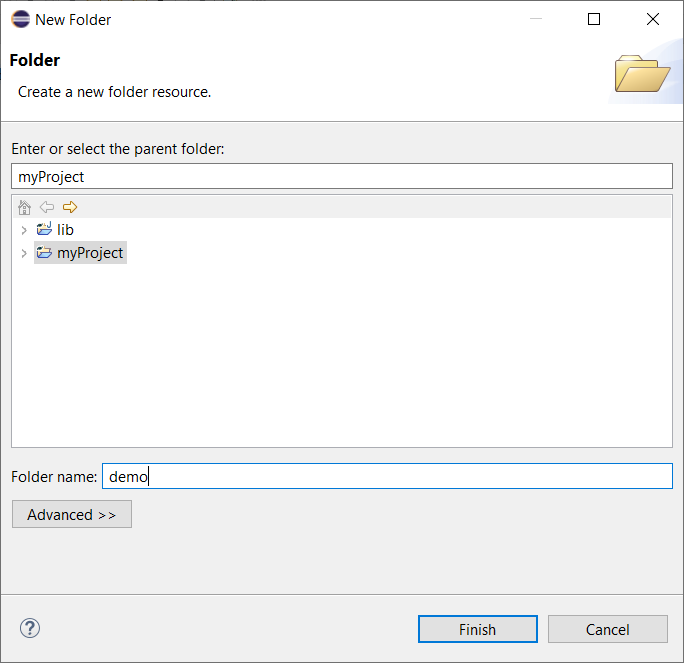Select the lib folder in the tree
The width and height of the screenshot is (684, 663).
[65, 230]
